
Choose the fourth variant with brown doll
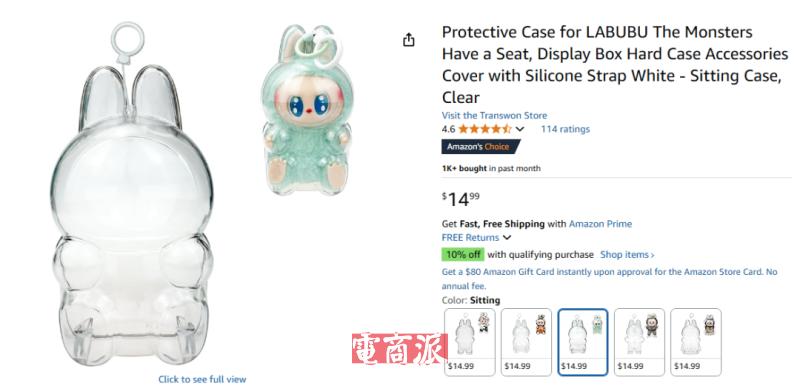(639, 342)
